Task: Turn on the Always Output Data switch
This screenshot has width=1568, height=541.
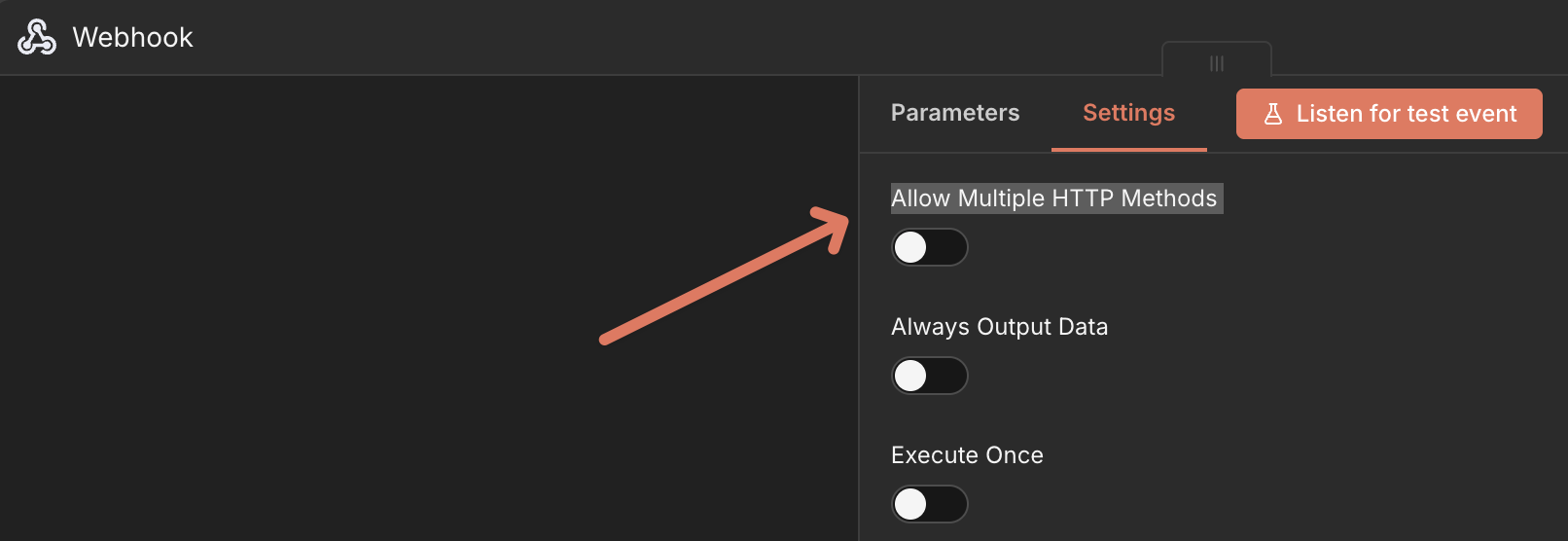Action: [x=929, y=376]
